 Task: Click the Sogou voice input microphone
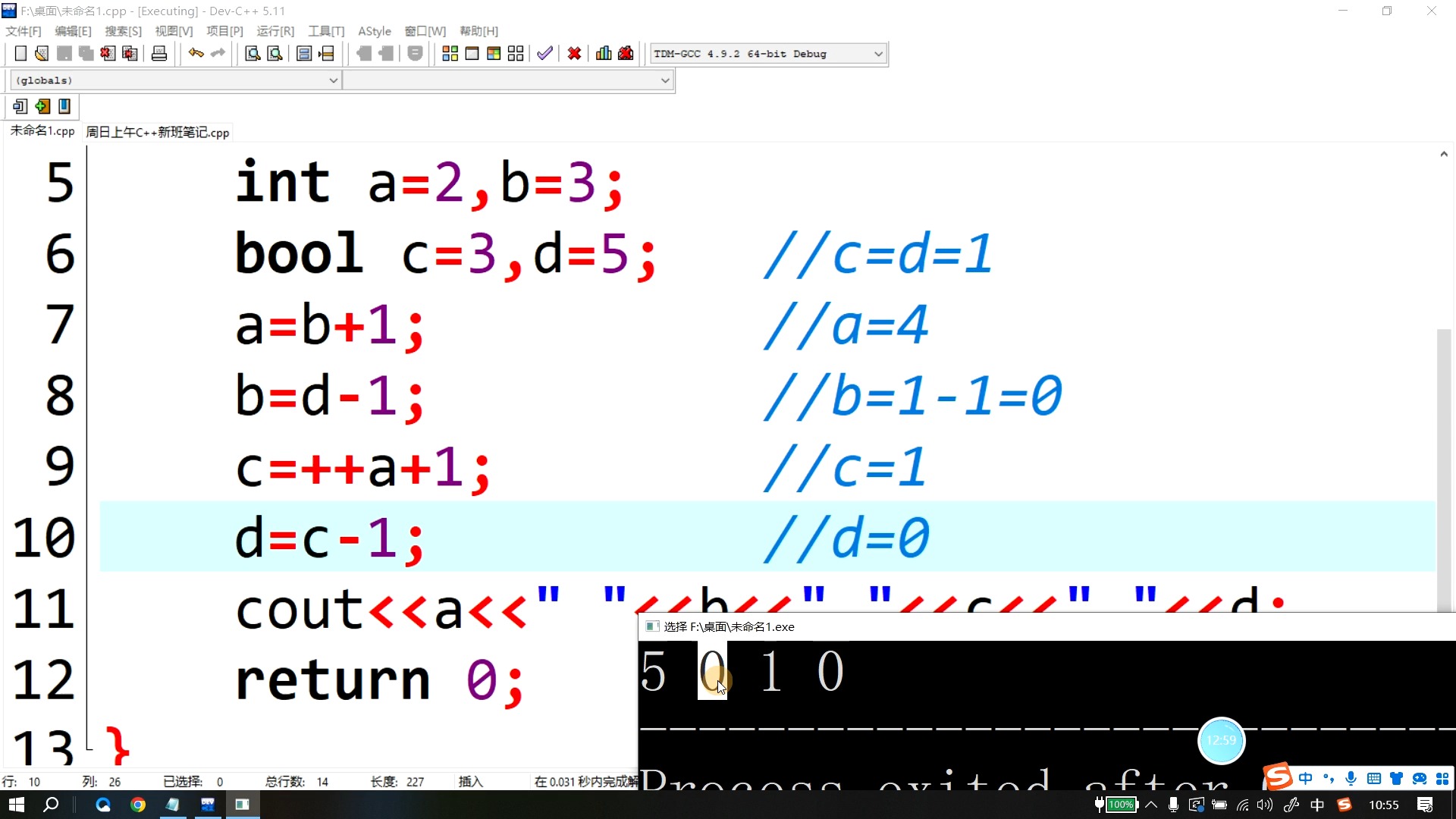click(1351, 779)
